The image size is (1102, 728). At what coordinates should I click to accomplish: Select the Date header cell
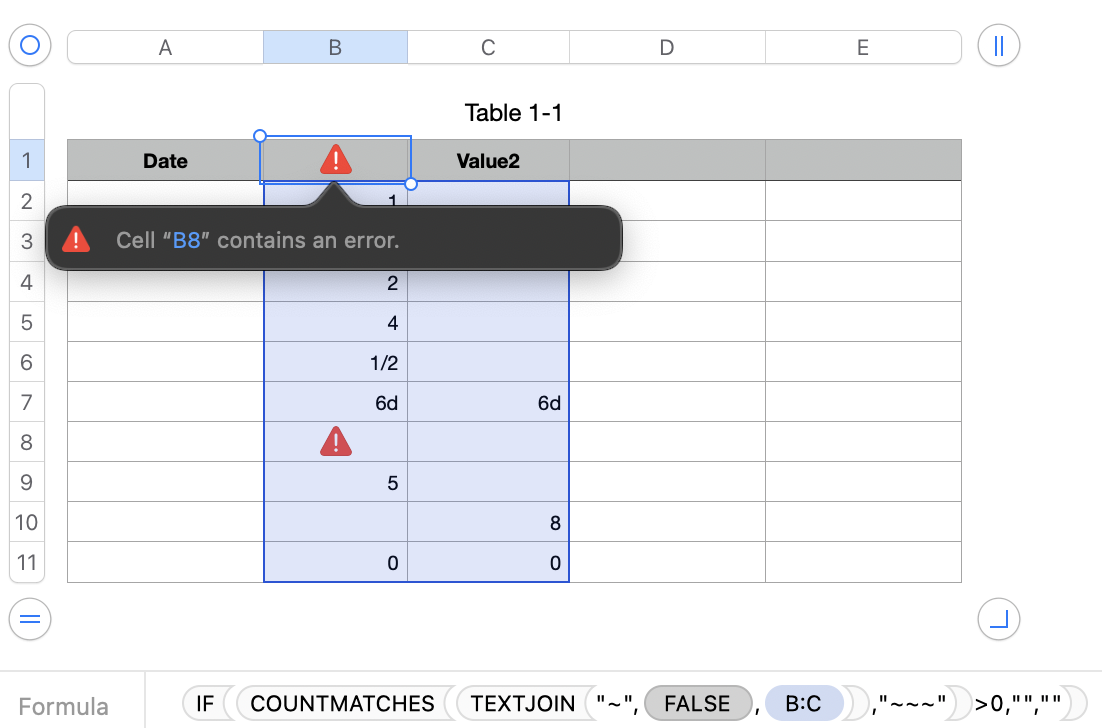(165, 161)
